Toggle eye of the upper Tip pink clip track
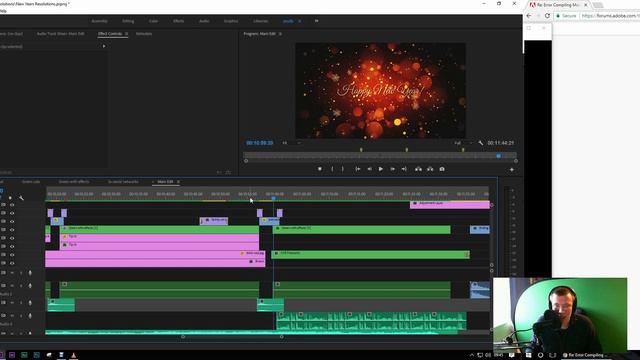 [12, 238]
